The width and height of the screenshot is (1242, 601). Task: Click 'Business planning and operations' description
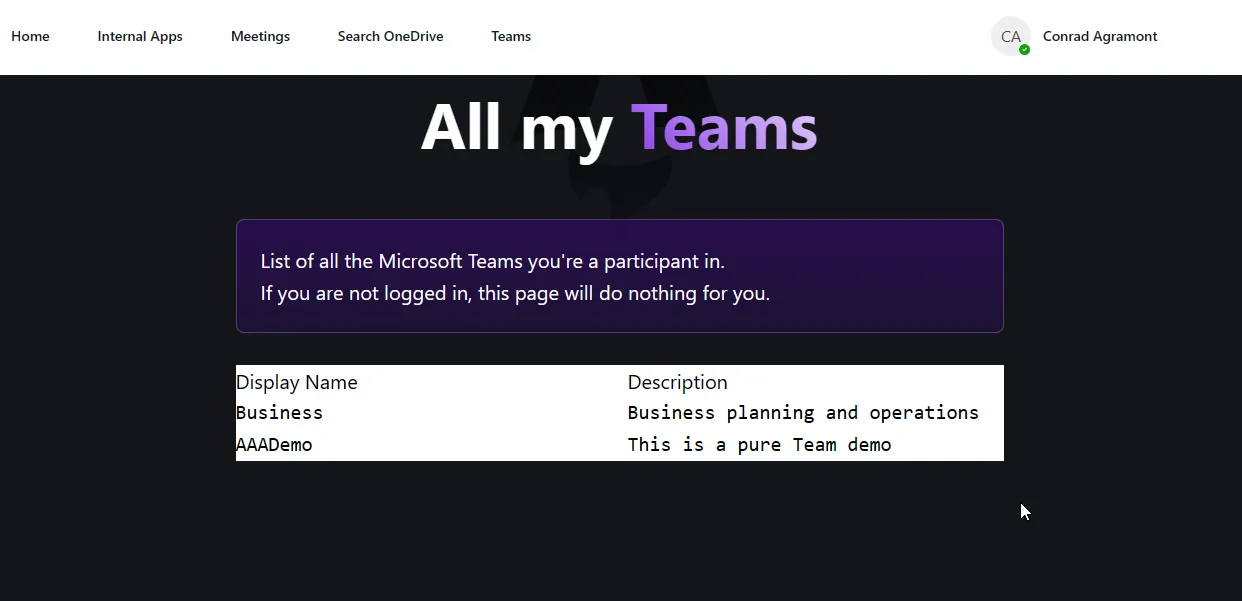pos(803,413)
